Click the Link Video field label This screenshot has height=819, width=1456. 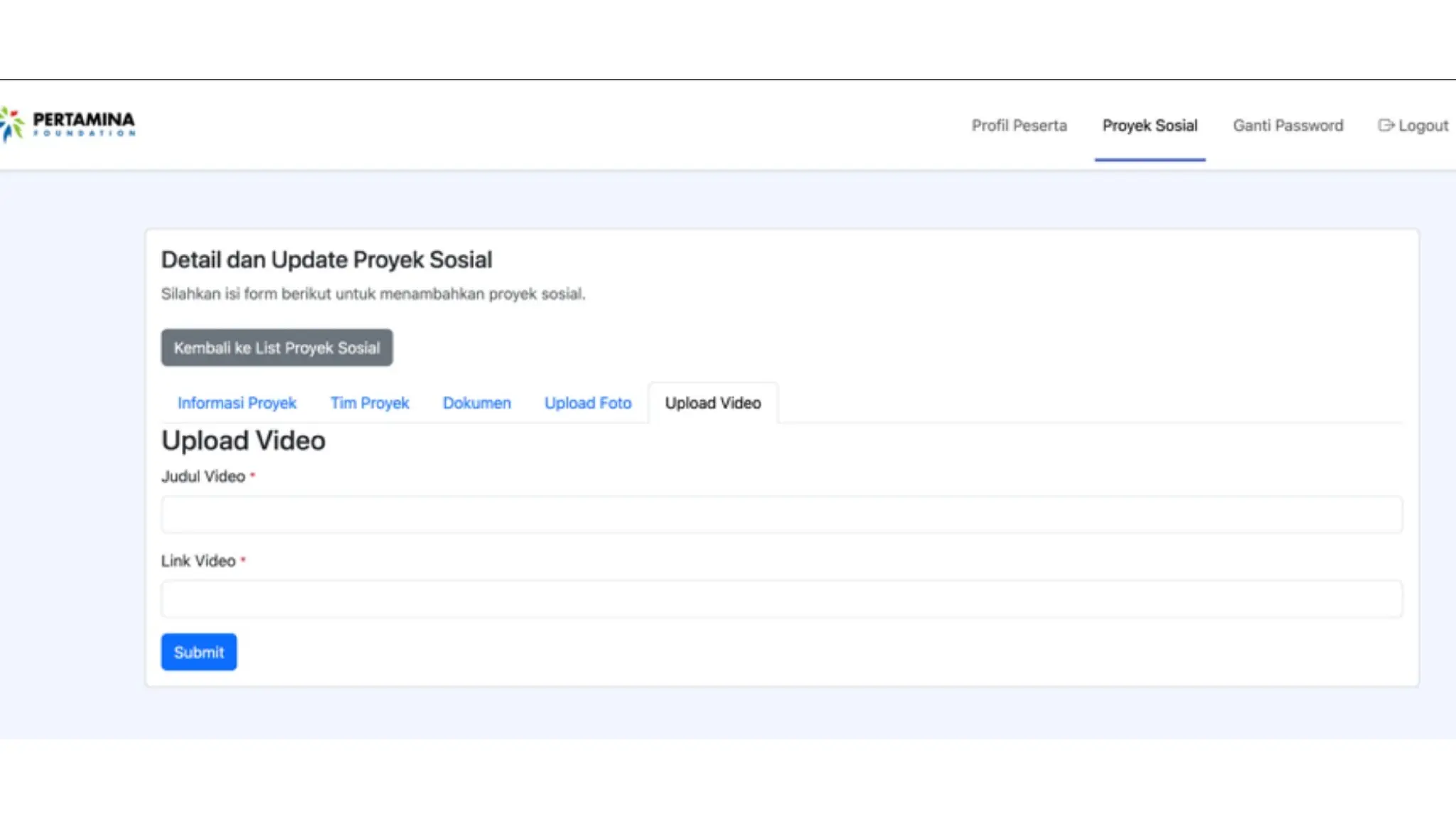point(198,561)
